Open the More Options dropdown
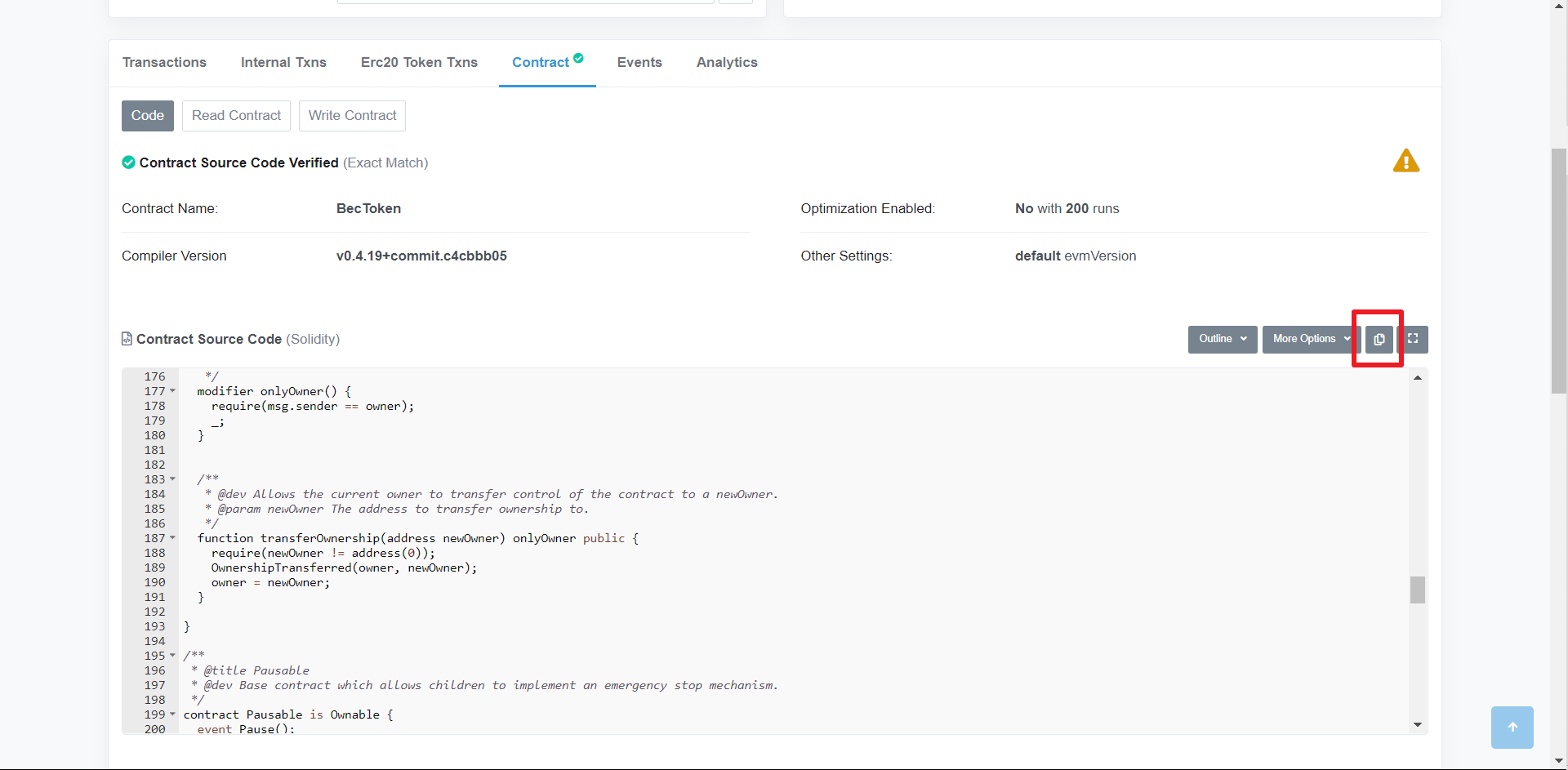 pos(1309,339)
